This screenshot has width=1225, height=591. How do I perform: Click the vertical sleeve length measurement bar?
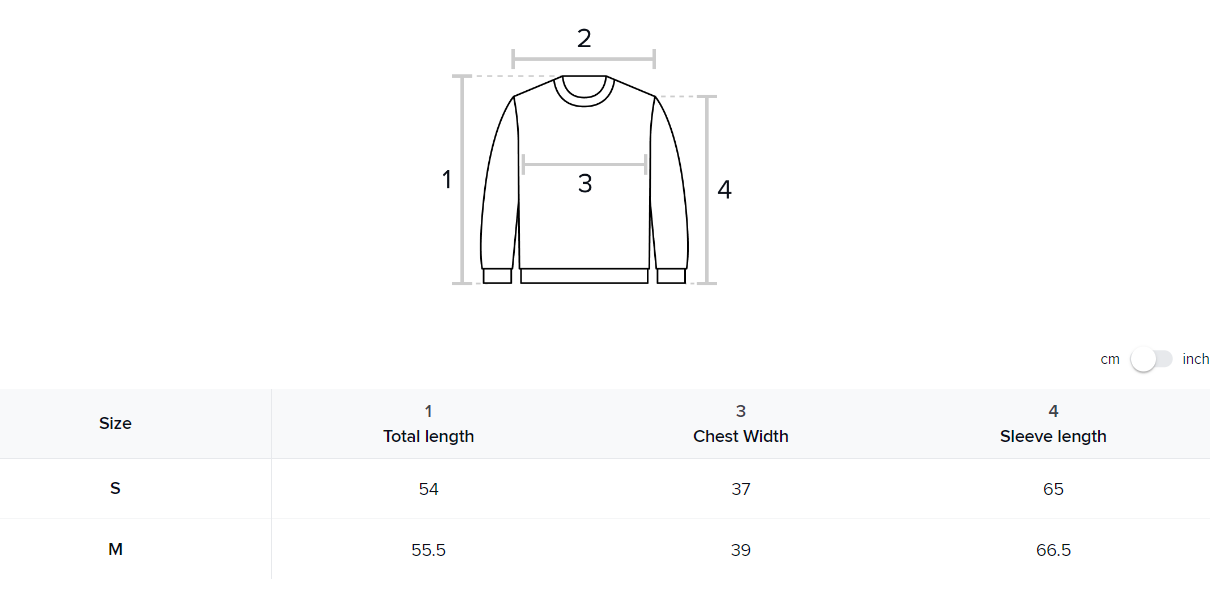click(707, 190)
